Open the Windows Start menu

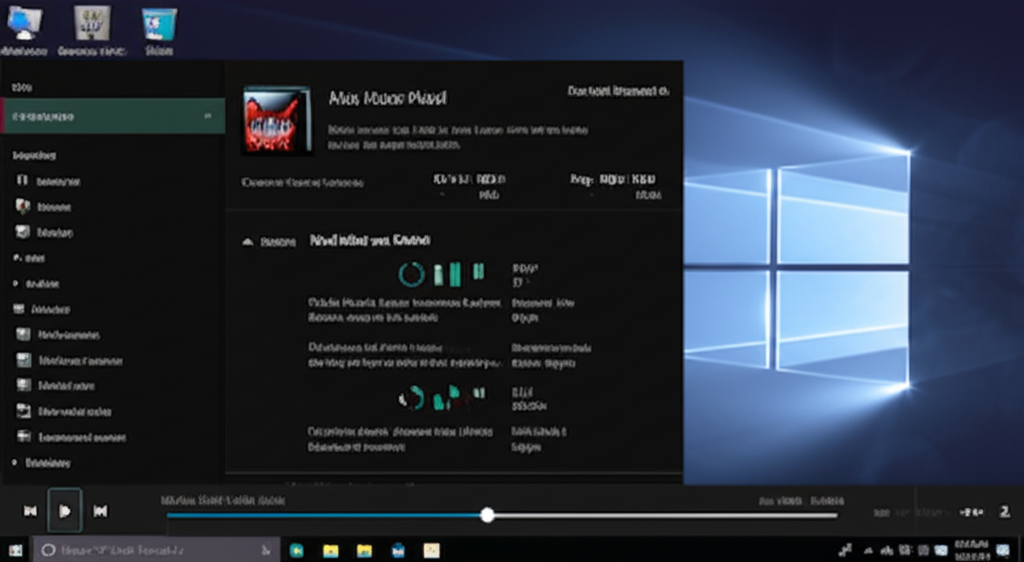point(14,550)
